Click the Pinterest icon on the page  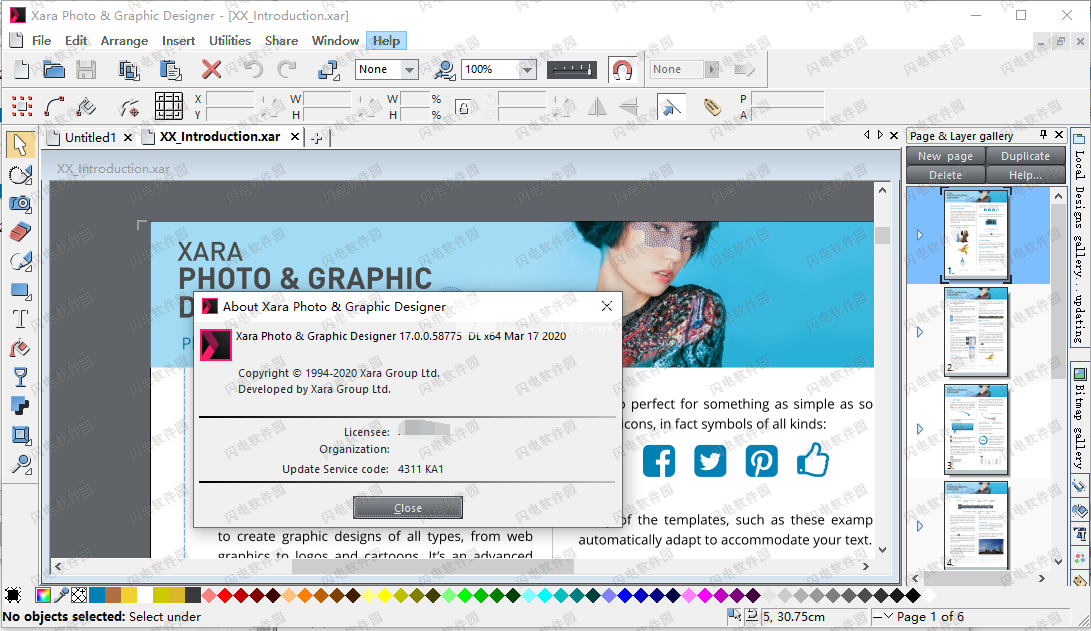coord(761,461)
